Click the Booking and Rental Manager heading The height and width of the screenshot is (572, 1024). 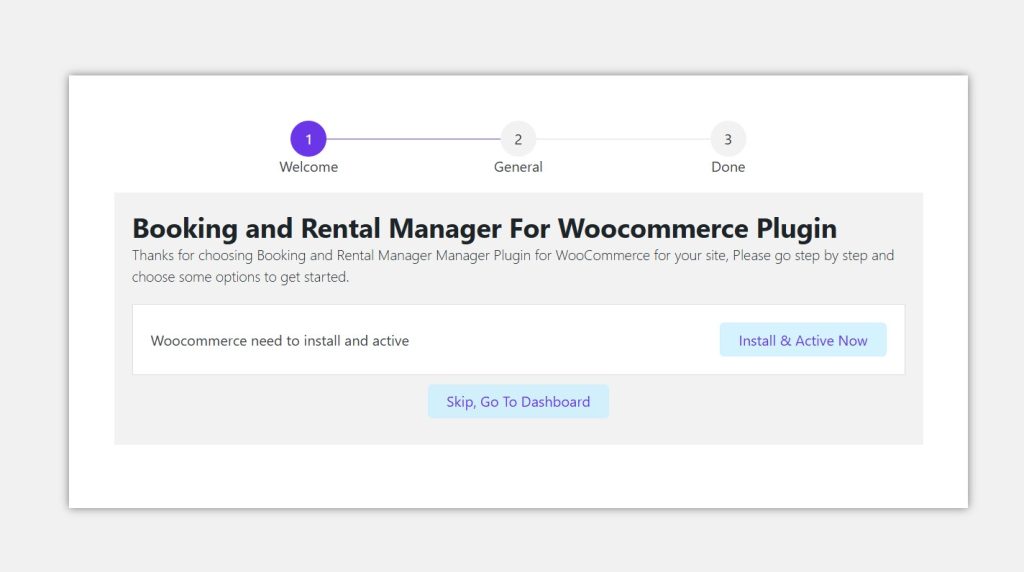click(484, 228)
